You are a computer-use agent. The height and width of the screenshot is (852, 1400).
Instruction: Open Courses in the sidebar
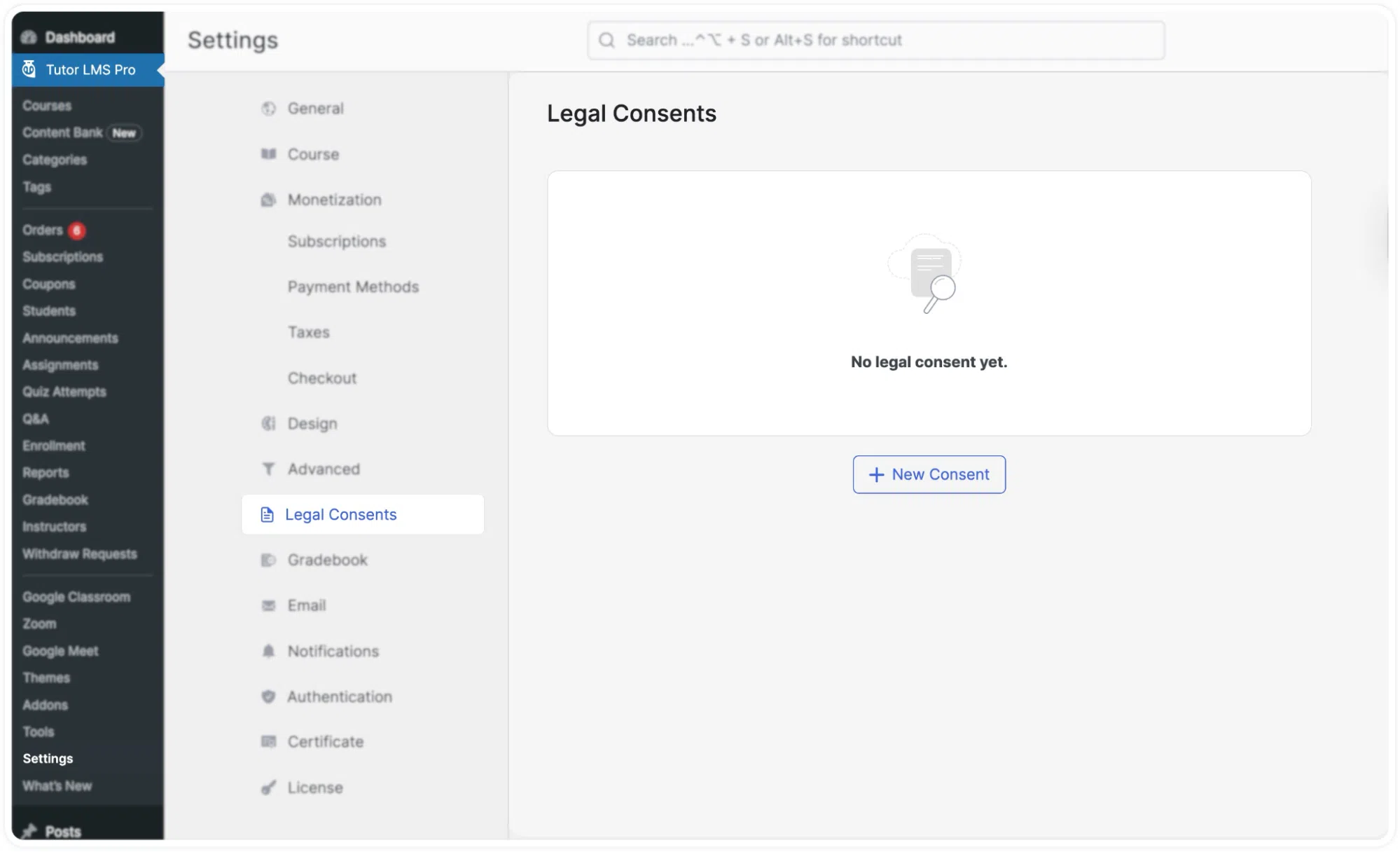(47, 106)
